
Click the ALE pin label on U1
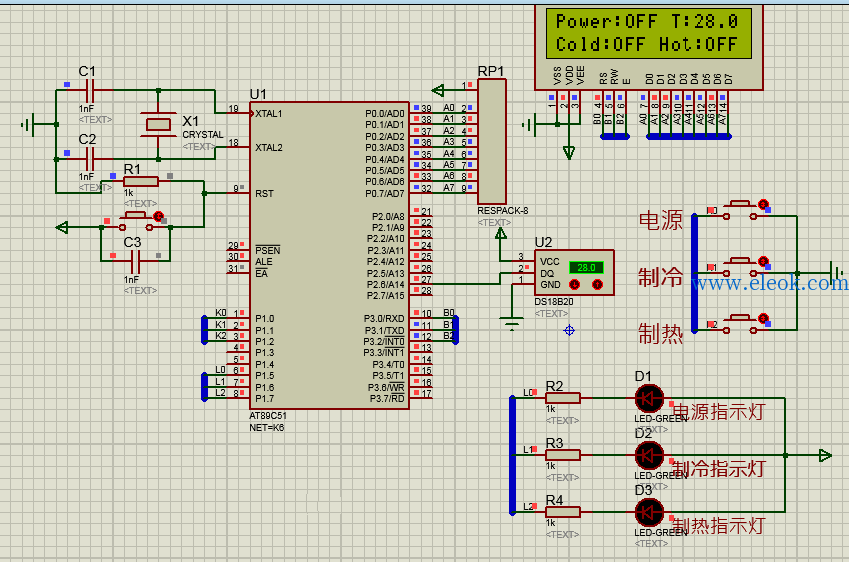coord(263,262)
